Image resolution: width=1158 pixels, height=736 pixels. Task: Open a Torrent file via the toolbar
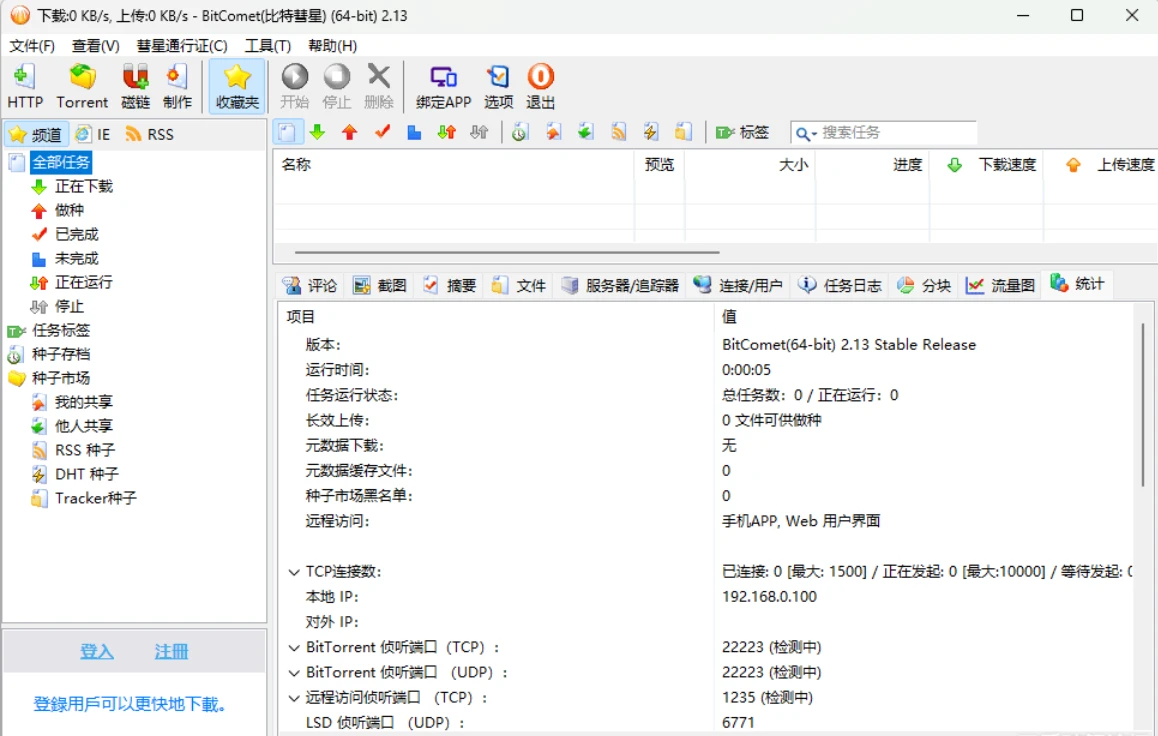click(x=82, y=86)
